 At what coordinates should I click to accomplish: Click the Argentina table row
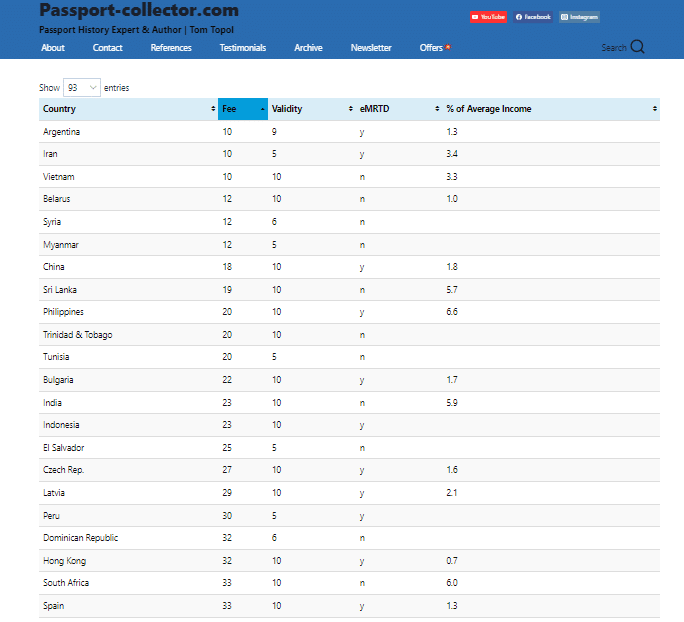tap(62, 132)
